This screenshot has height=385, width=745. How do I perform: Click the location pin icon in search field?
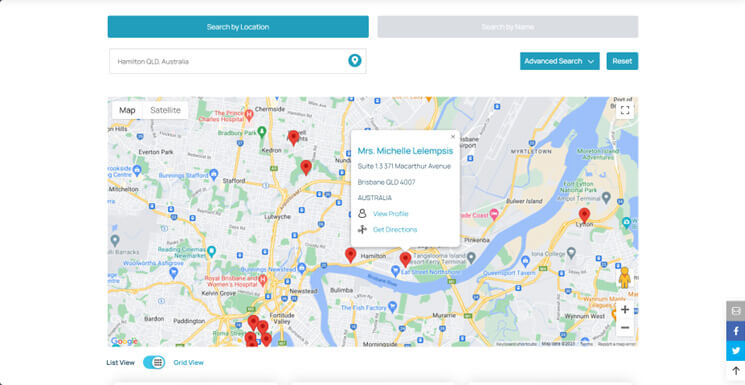tap(354, 60)
